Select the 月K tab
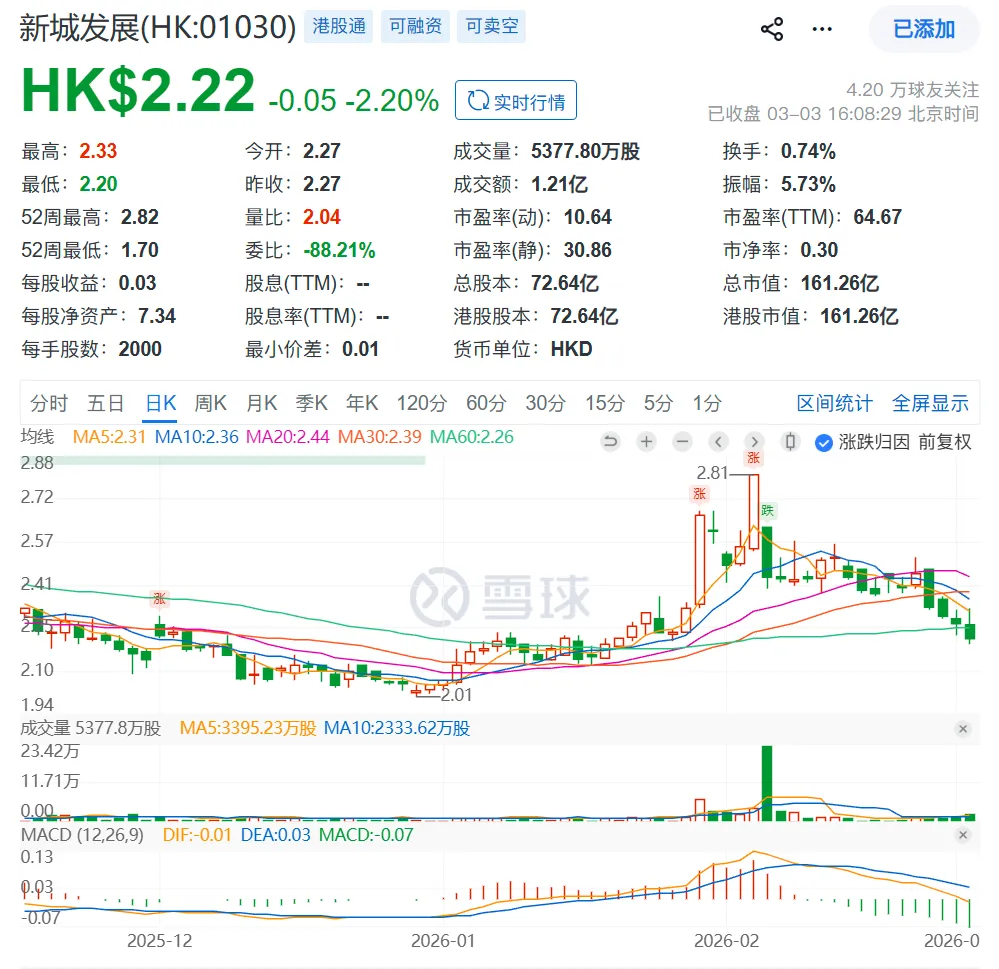Viewport: 999px width, 969px height. click(x=261, y=403)
